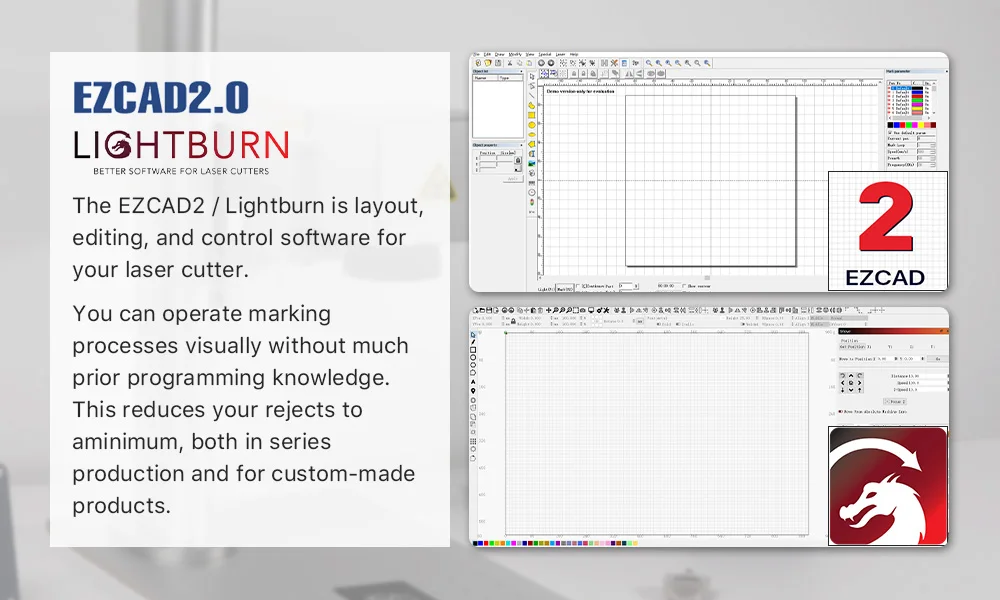Collapse the Object property panel header arrow
This screenshot has width=1000, height=600.
[x=521, y=145]
